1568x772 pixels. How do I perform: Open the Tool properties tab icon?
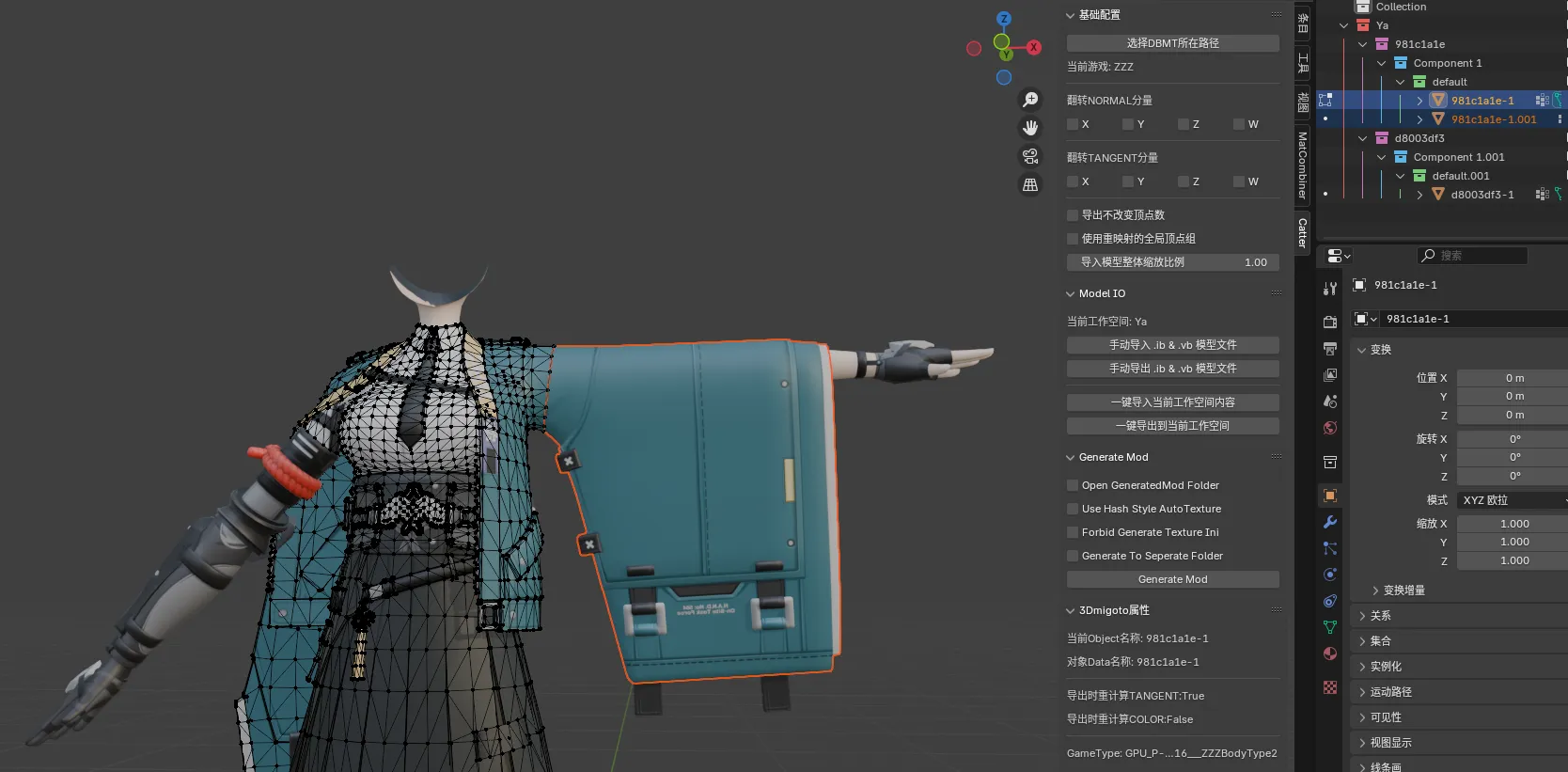click(1330, 289)
